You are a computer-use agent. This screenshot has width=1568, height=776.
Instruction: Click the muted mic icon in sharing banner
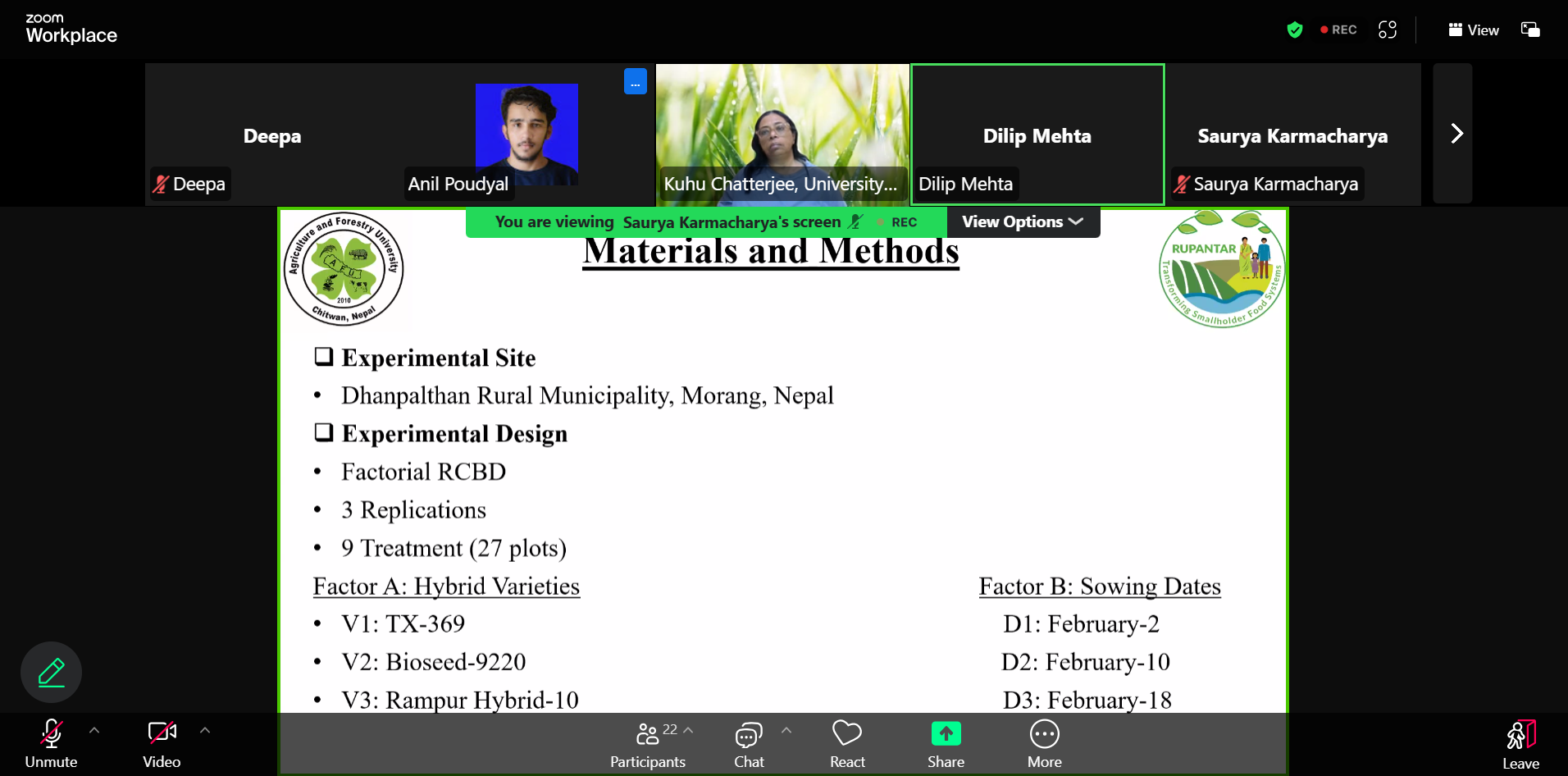(855, 221)
